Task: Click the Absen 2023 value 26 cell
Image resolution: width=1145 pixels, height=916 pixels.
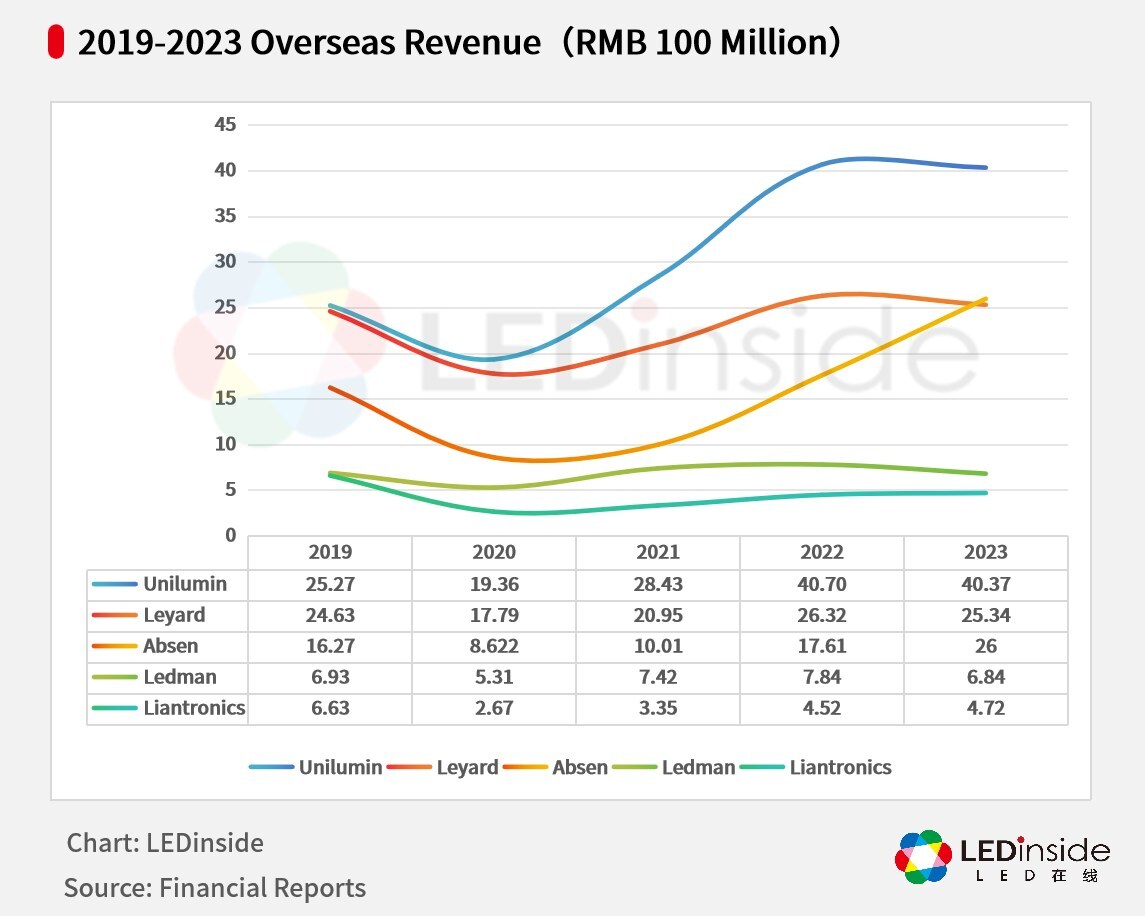Action: (x=986, y=646)
